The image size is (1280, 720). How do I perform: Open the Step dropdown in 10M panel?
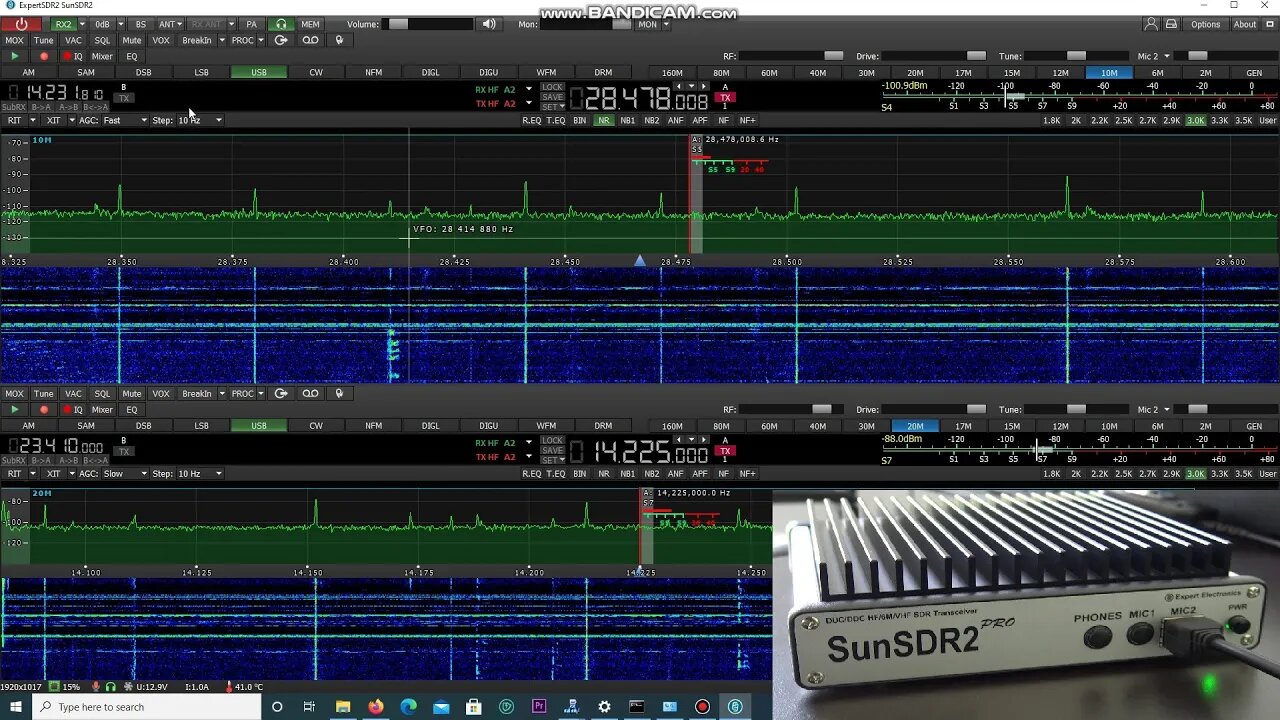[200, 120]
